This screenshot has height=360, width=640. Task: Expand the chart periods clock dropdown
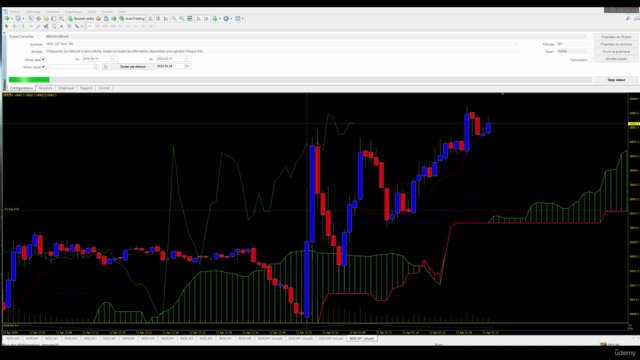point(231,19)
